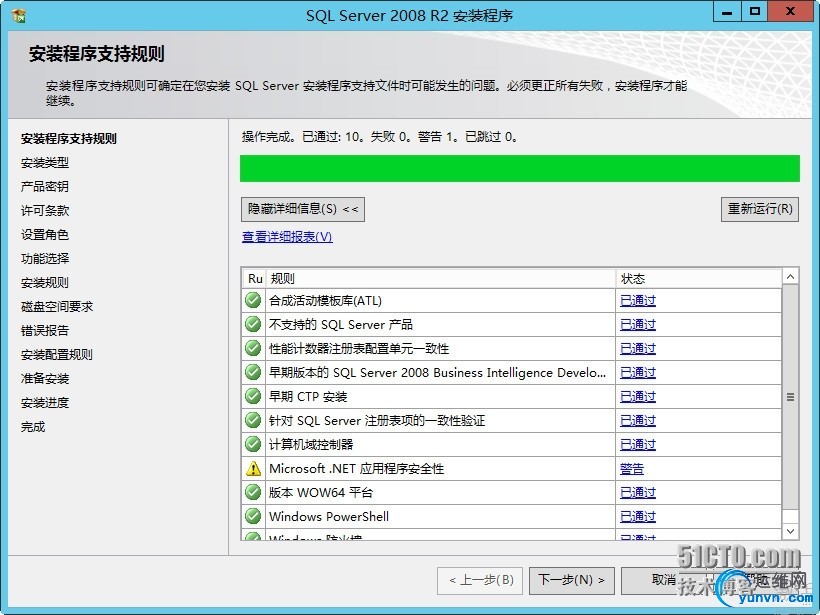Select the 早期版本的 SQL Server 2008 Business Intelligence rule name
Viewport: 820px width, 615px height.
(437, 373)
